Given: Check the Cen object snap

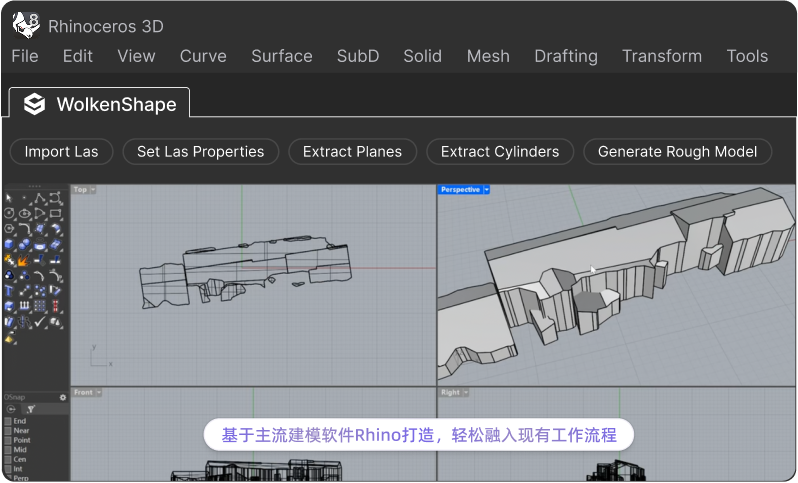Looking at the screenshot, I should pos(8,460).
